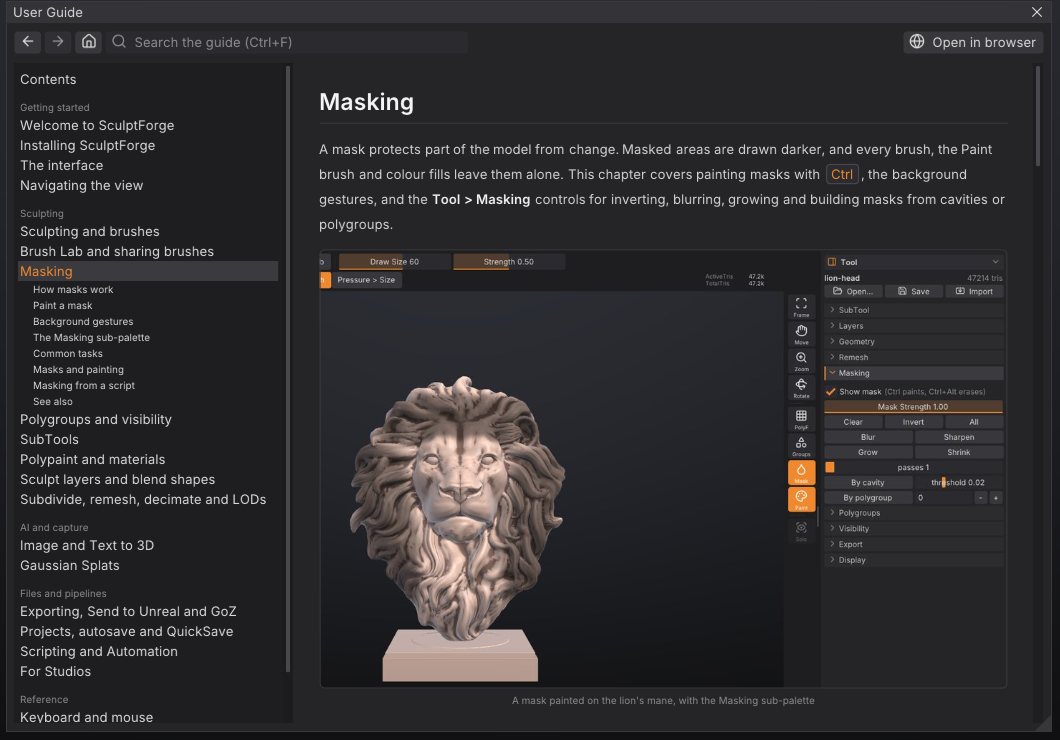Image resolution: width=1060 pixels, height=740 pixels.
Task: Click the Layers expander in the screenshot
Action: click(x=913, y=326)
